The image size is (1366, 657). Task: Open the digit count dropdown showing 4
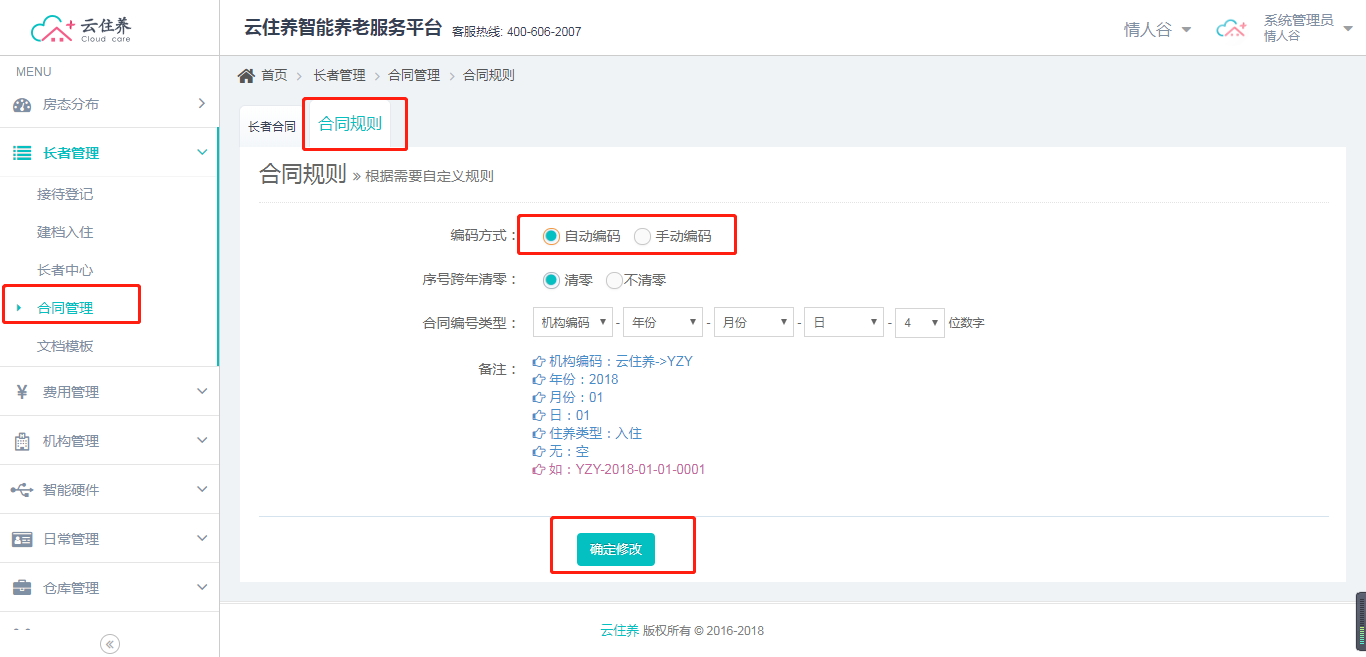[x=919, y=323]
